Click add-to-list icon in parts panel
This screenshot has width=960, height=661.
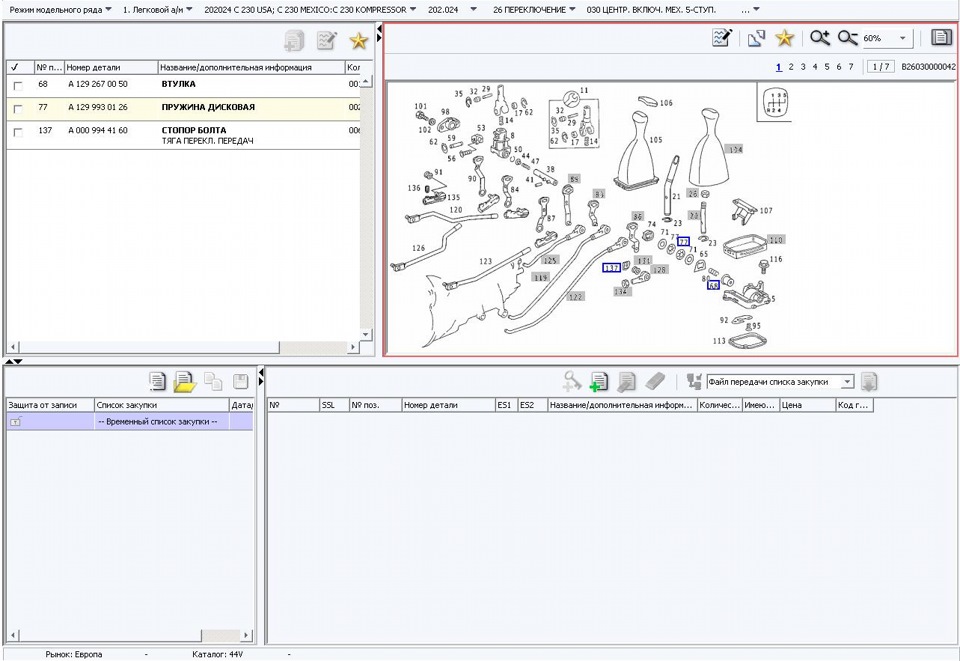tap(294, 41)
